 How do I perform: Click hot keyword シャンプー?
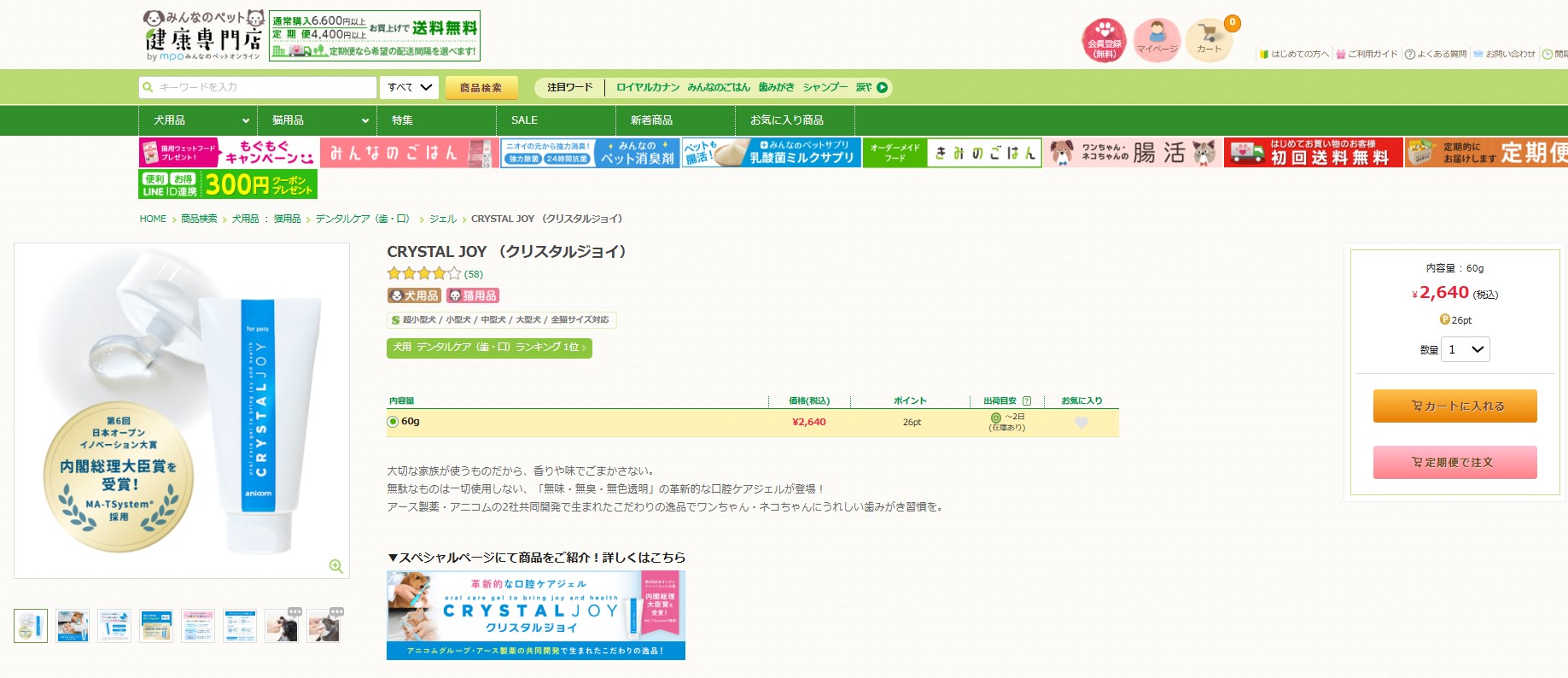[825, 87]
